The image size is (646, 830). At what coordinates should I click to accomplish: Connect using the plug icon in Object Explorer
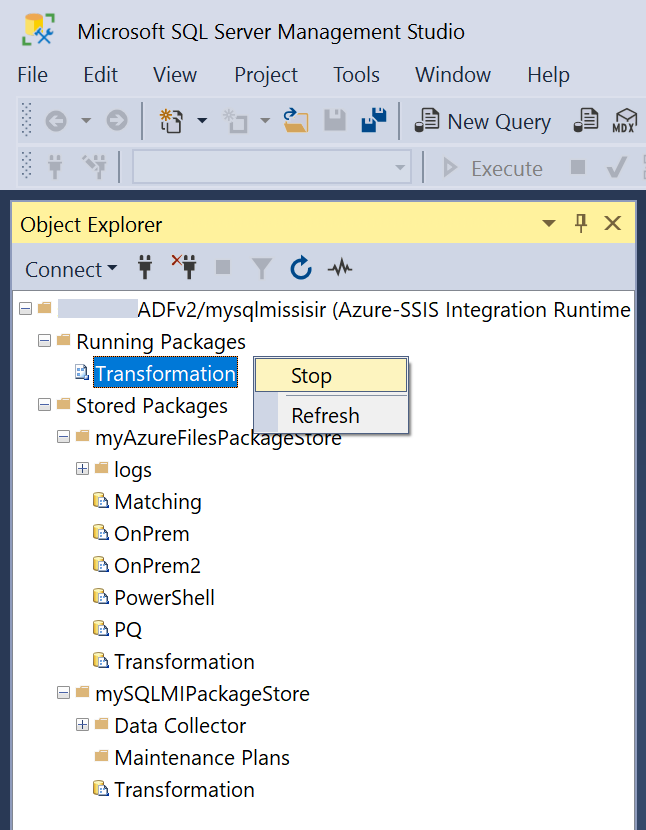(145, 268)
